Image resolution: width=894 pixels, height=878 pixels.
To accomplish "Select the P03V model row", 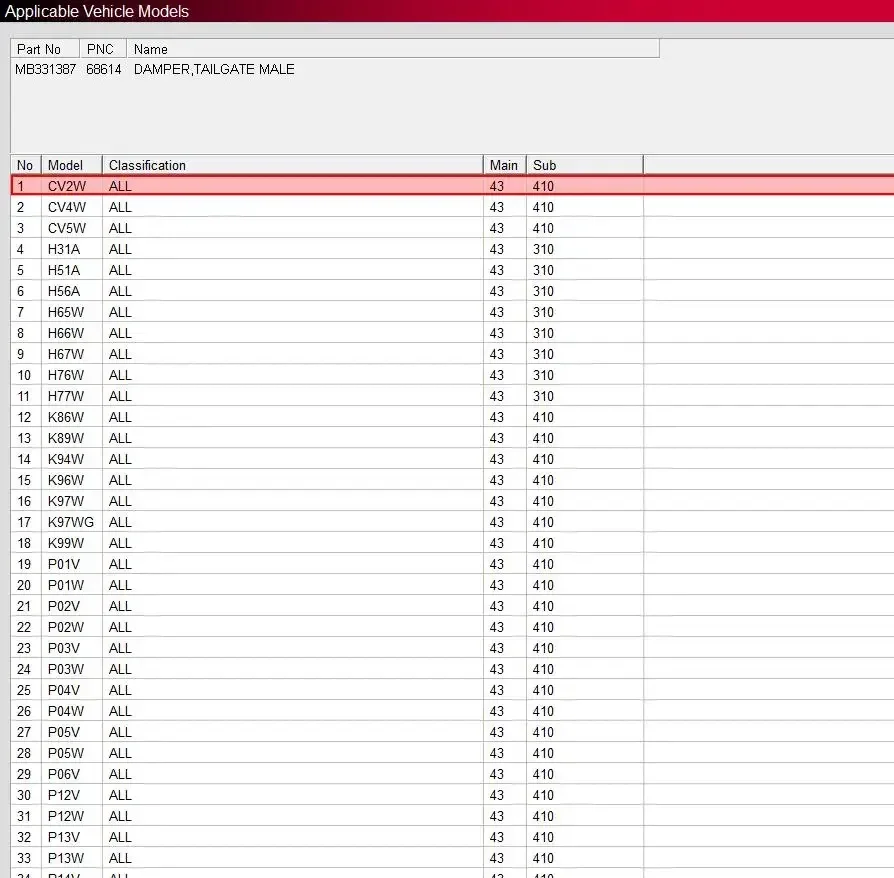I will 453,648.
